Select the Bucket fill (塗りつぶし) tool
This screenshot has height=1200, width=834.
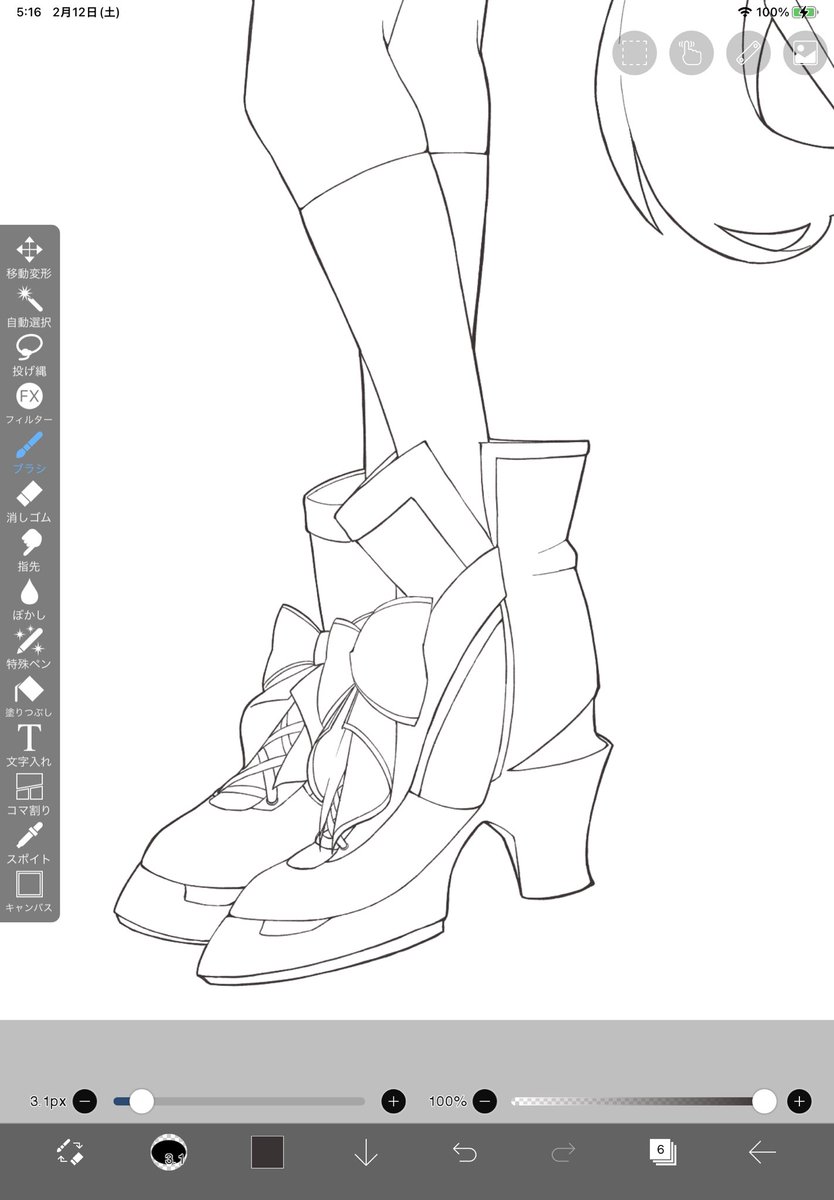[29, 698]
